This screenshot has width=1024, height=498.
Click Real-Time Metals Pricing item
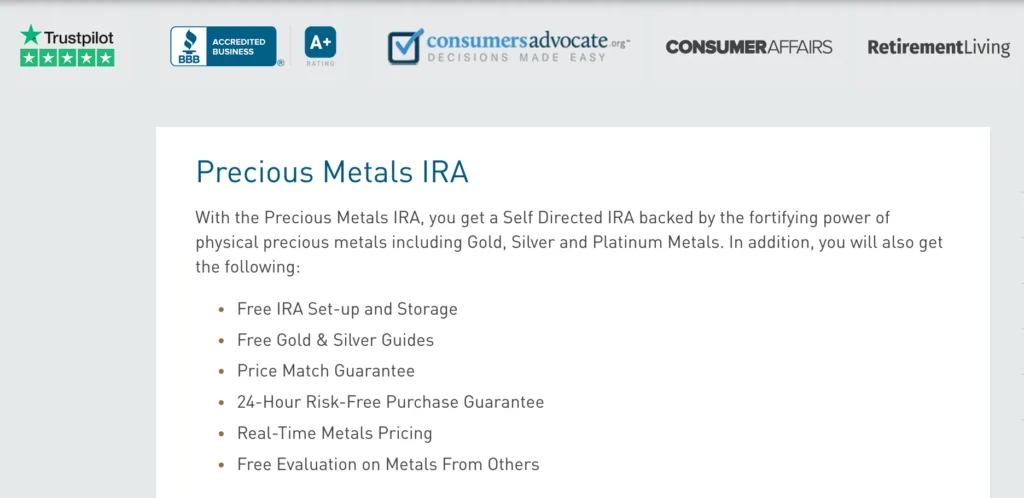pos(334,433)
